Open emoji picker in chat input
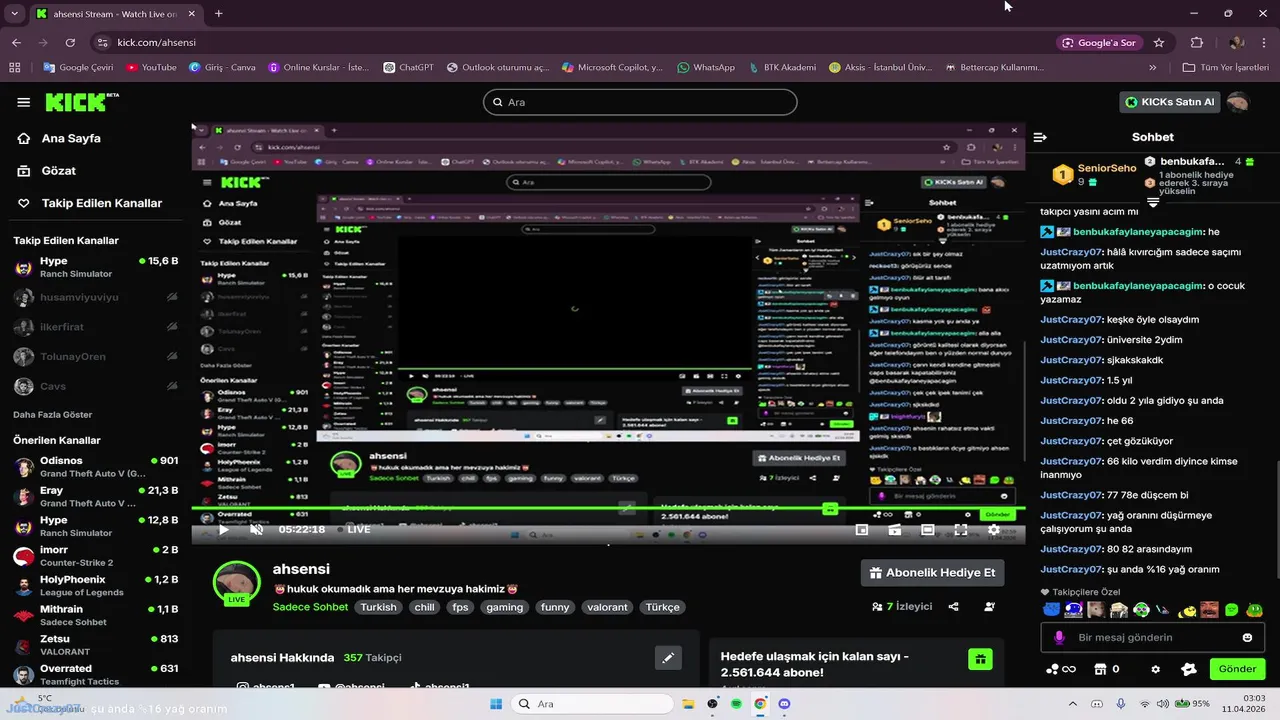 pos(1247,637)
